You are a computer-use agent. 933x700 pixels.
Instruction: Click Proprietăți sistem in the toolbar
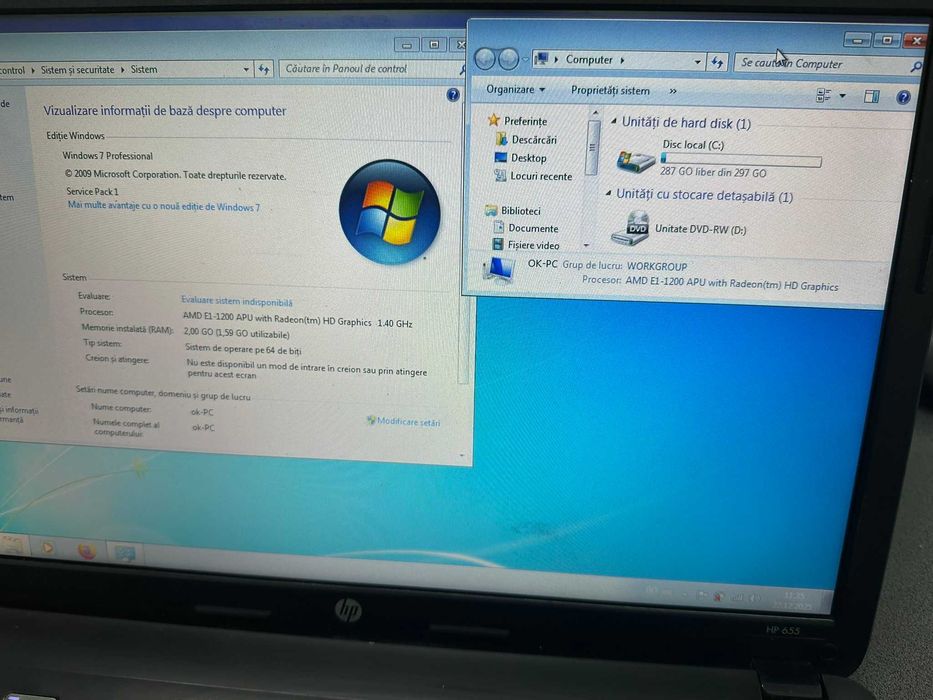610,90
